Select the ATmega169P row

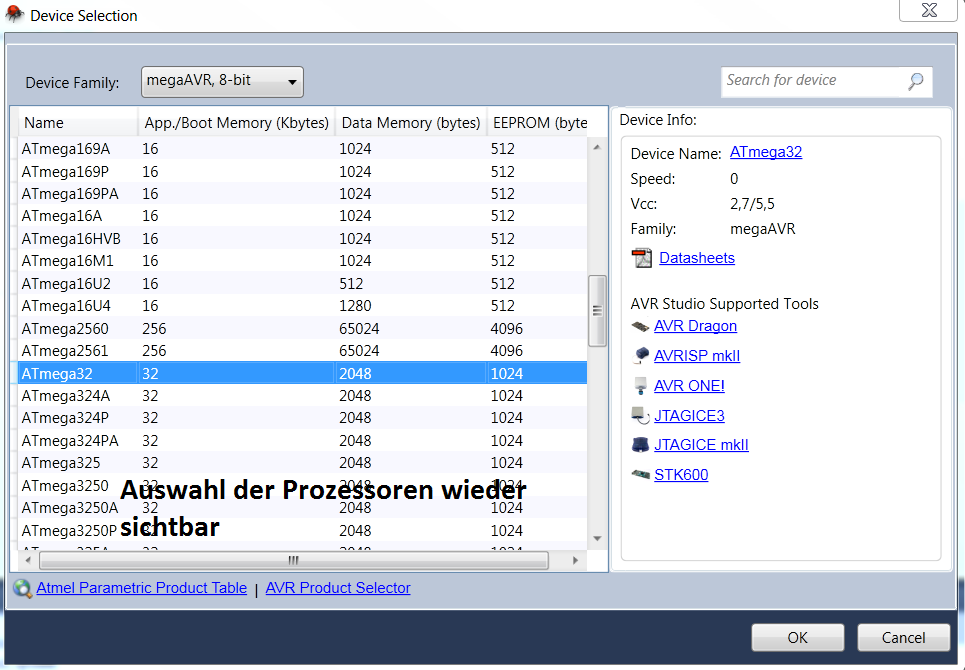coord(302,172)
